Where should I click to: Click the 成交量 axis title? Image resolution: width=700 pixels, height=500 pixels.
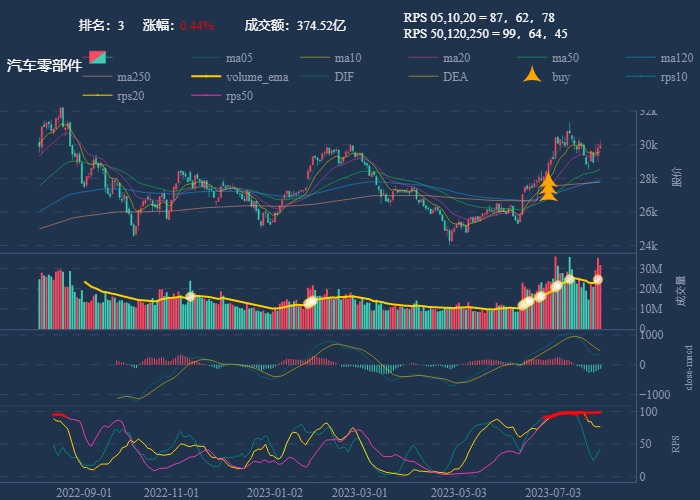pos(681,291)
